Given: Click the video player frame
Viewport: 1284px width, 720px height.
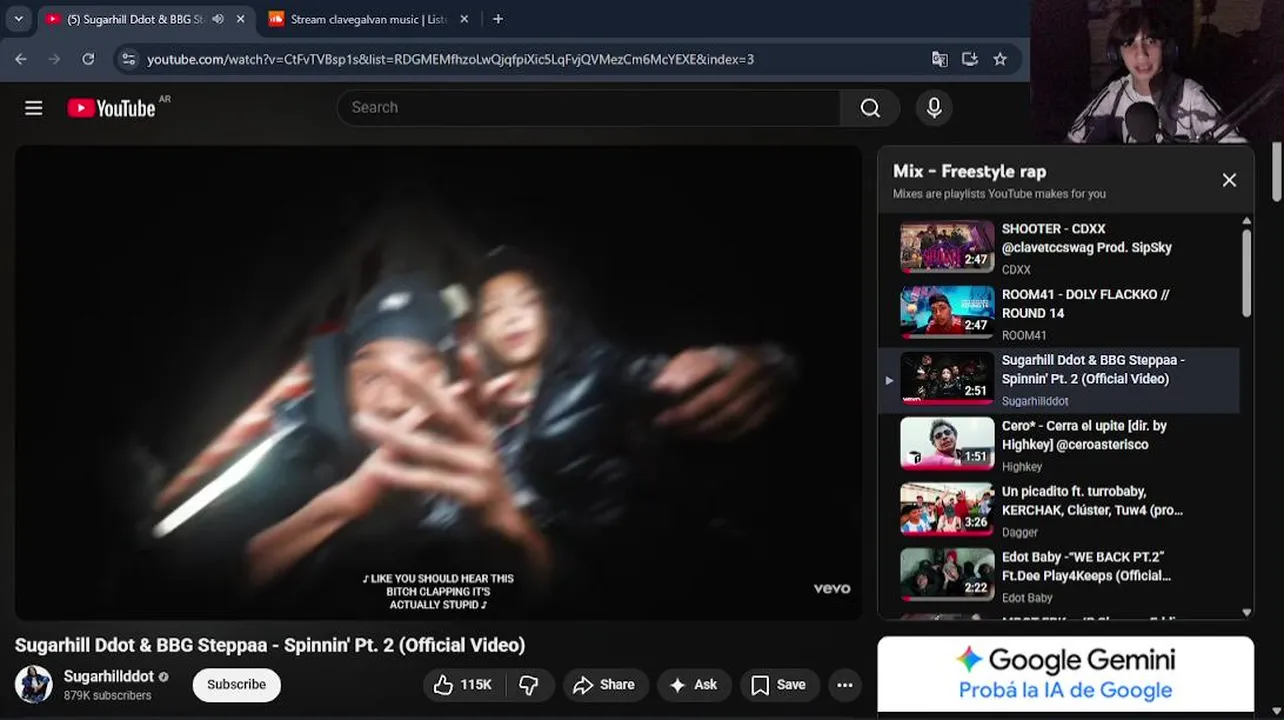Looking at the screenshot, I should [x=438, y=383].
